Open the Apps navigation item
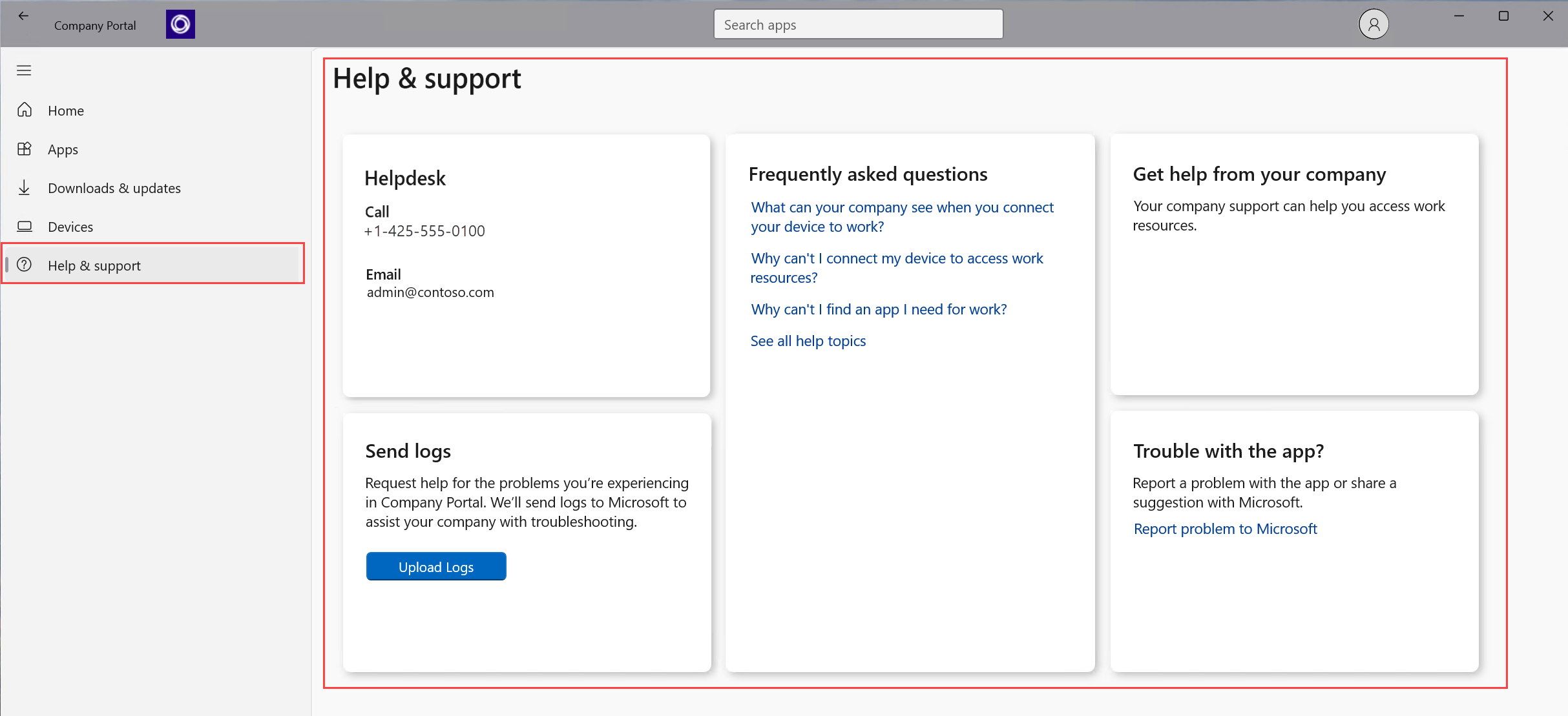Image resolution: width=1568 pixels, height=716 pixels. [153, 149]
